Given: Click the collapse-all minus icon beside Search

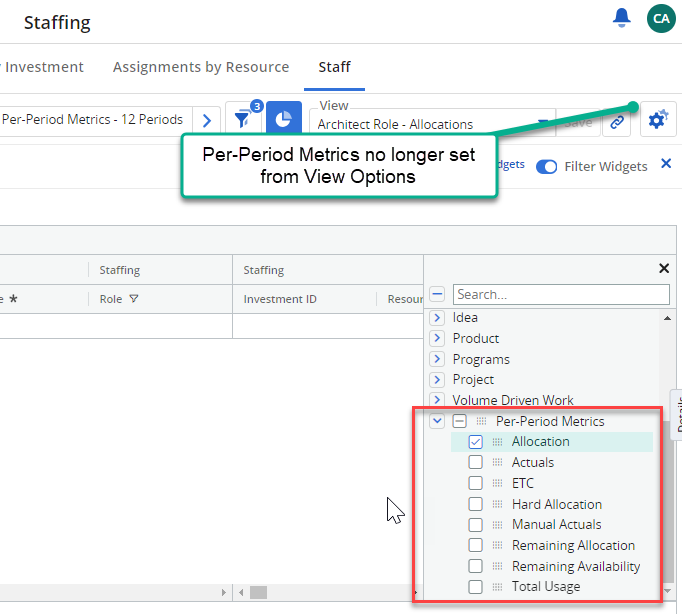Looking at the screenshot, I should coord(437,294).
